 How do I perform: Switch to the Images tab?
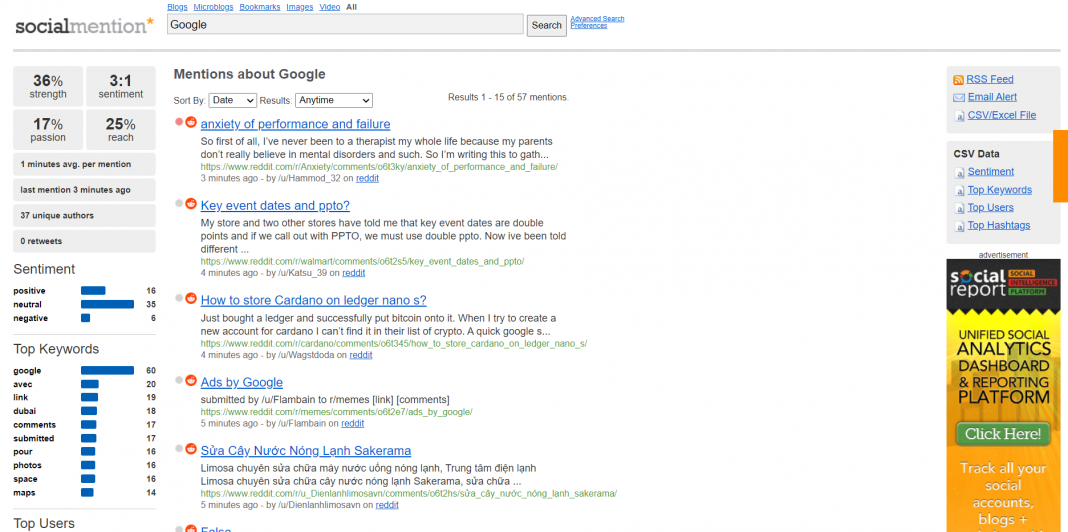click(300, 7)
